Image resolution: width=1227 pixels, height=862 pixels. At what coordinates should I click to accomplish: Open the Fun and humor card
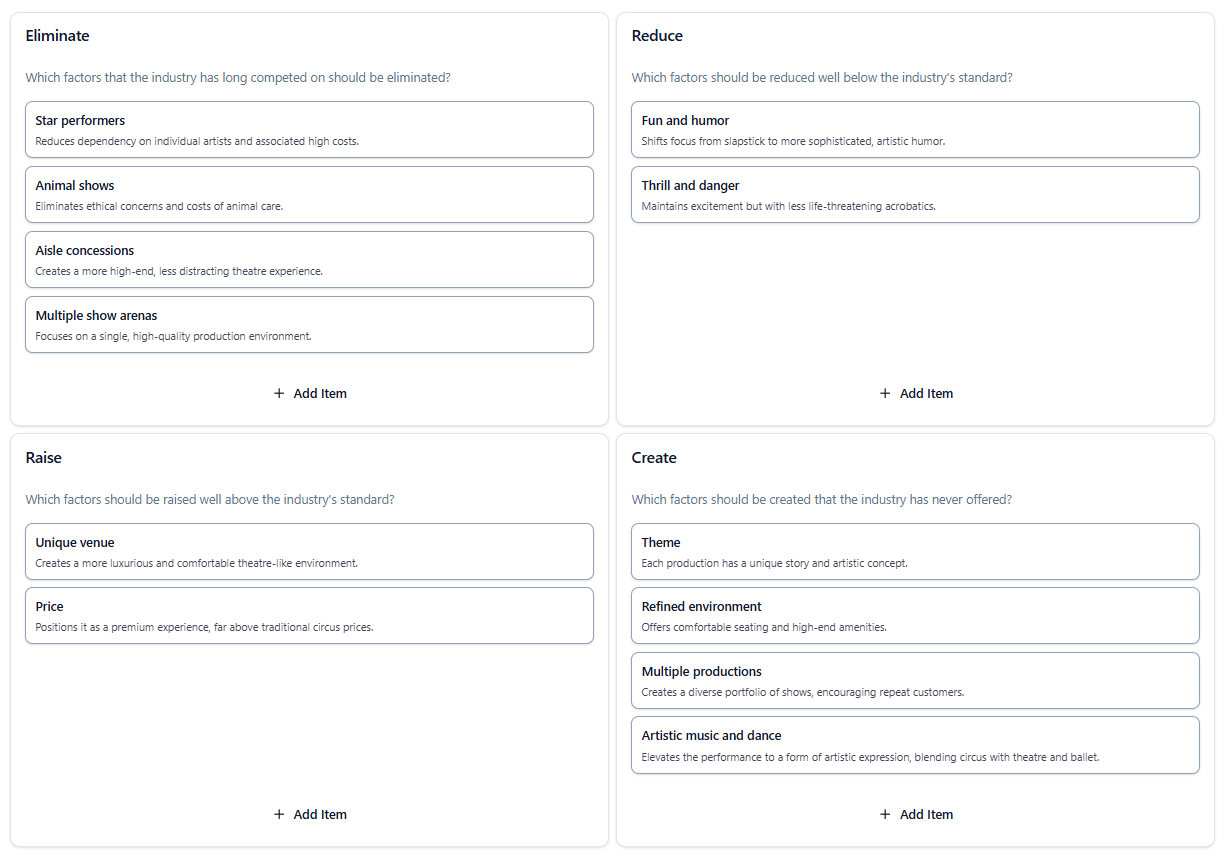[915, 129]
